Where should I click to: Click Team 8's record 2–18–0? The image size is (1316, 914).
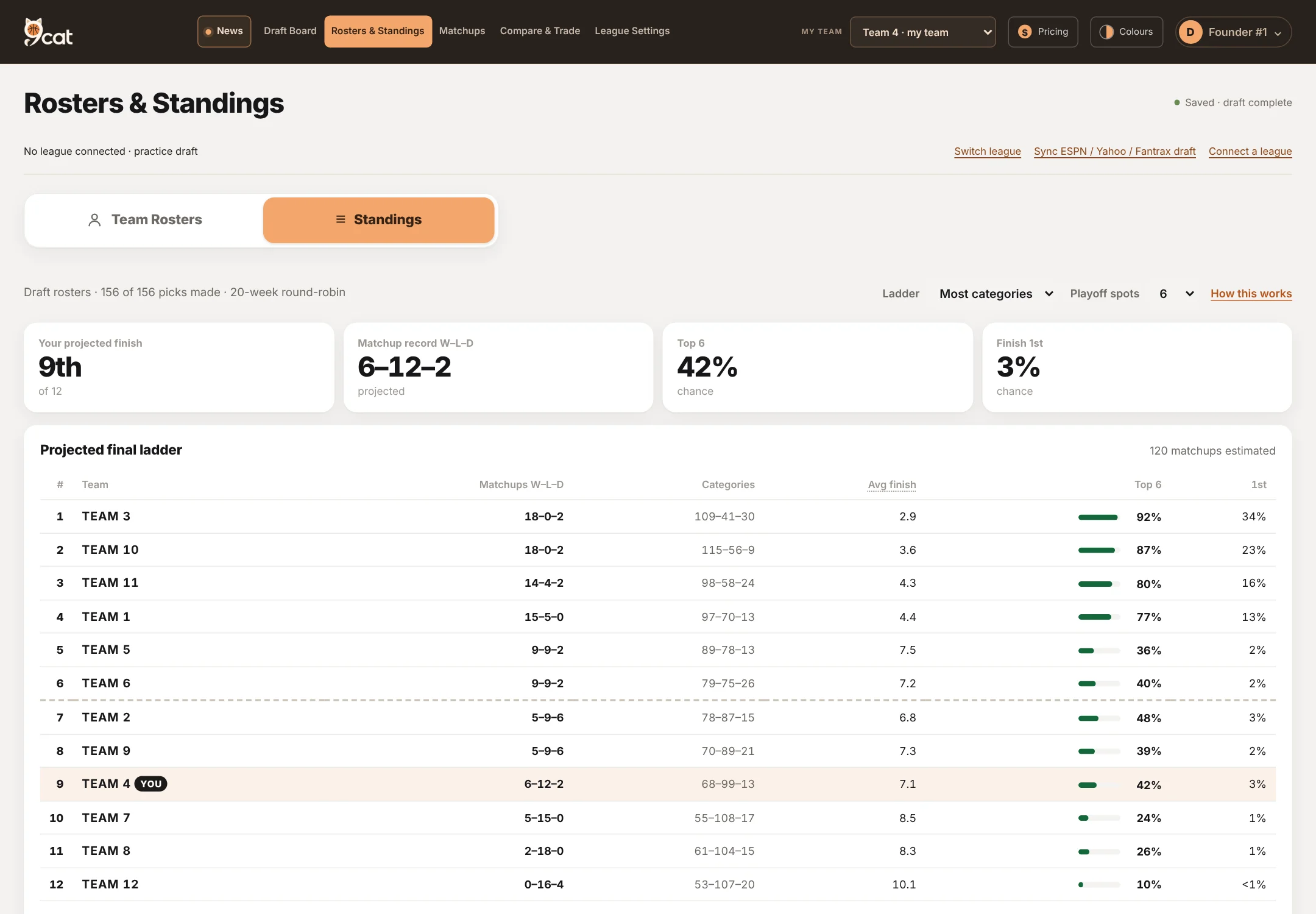coord(543,851)
